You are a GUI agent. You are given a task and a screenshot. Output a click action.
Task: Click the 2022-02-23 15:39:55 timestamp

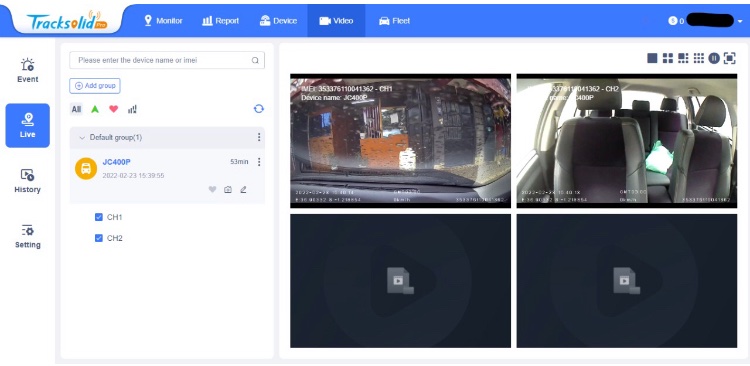[x=133, y=176]
